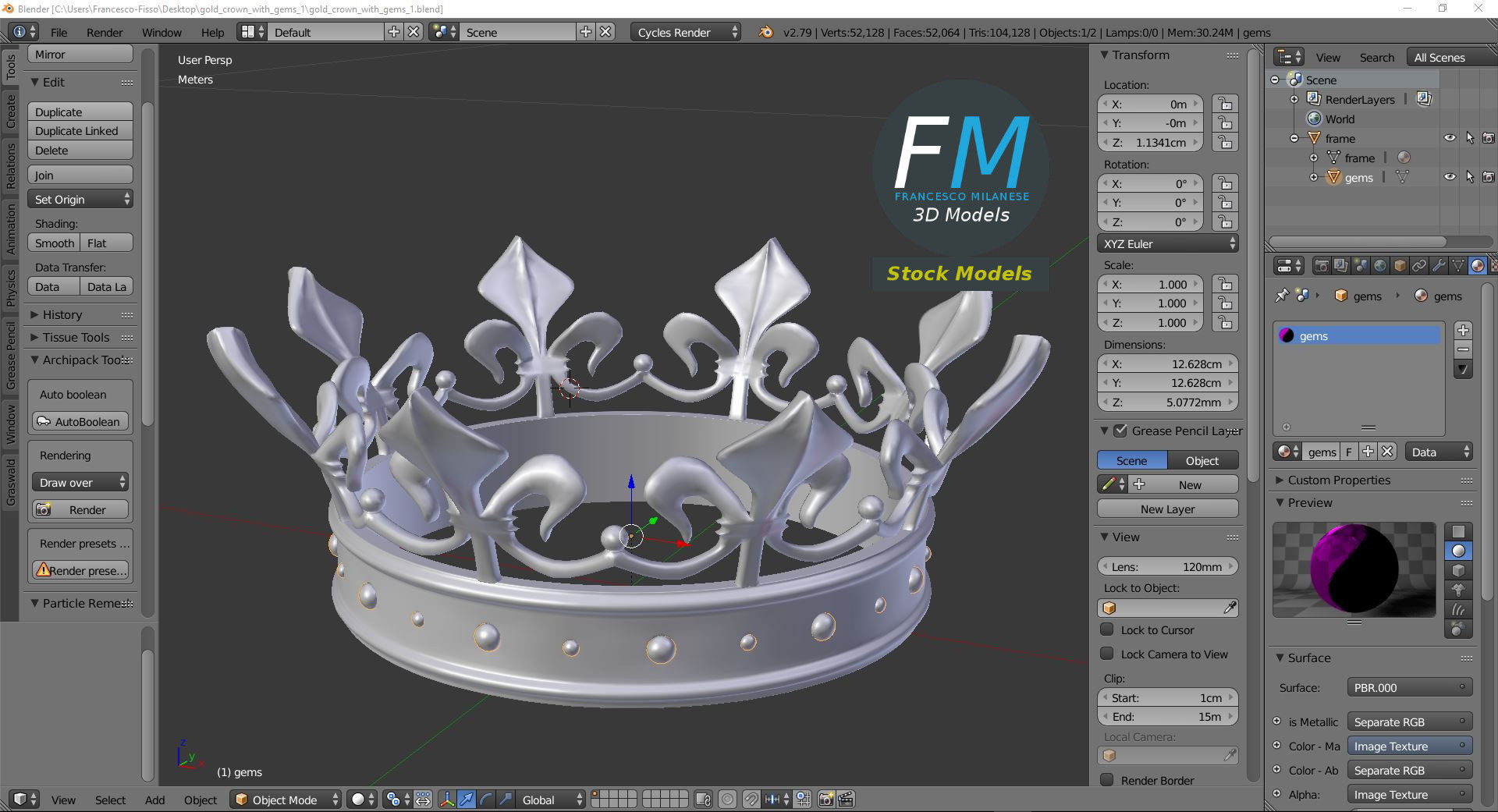Switch to the Physics tool shelf tab
Screen dimensions: 1498x812
pyautogui.click(x=10, y=288)
